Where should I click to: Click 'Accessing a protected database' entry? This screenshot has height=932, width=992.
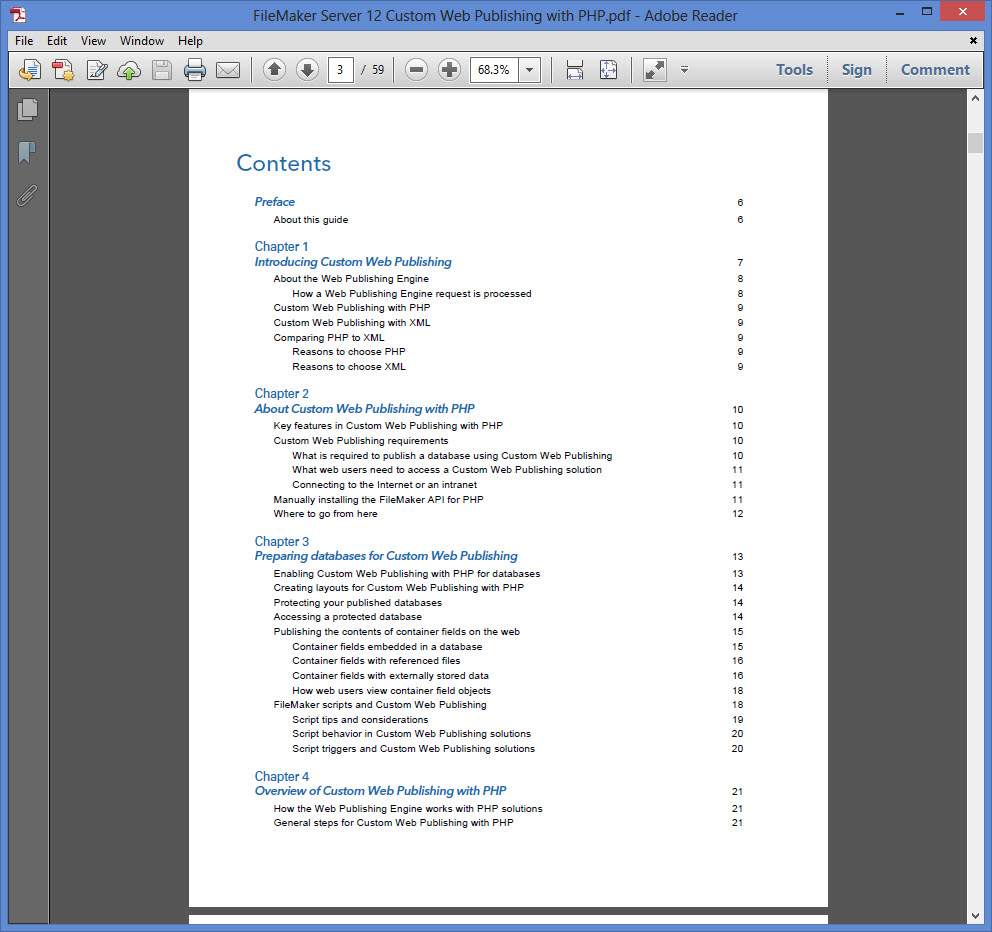pyautogui.click(x=347, y=617)
